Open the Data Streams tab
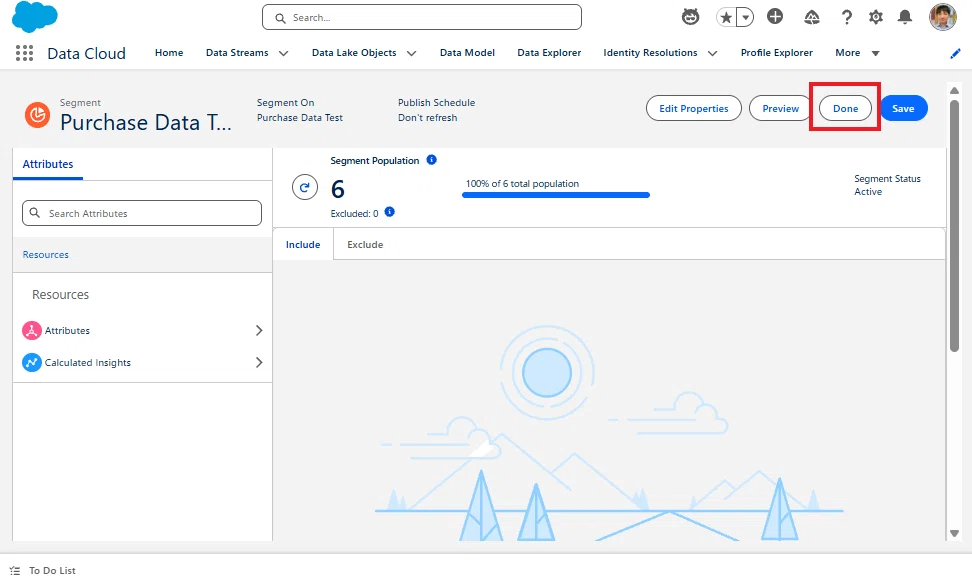972x580 pixels. pos(237,53)
